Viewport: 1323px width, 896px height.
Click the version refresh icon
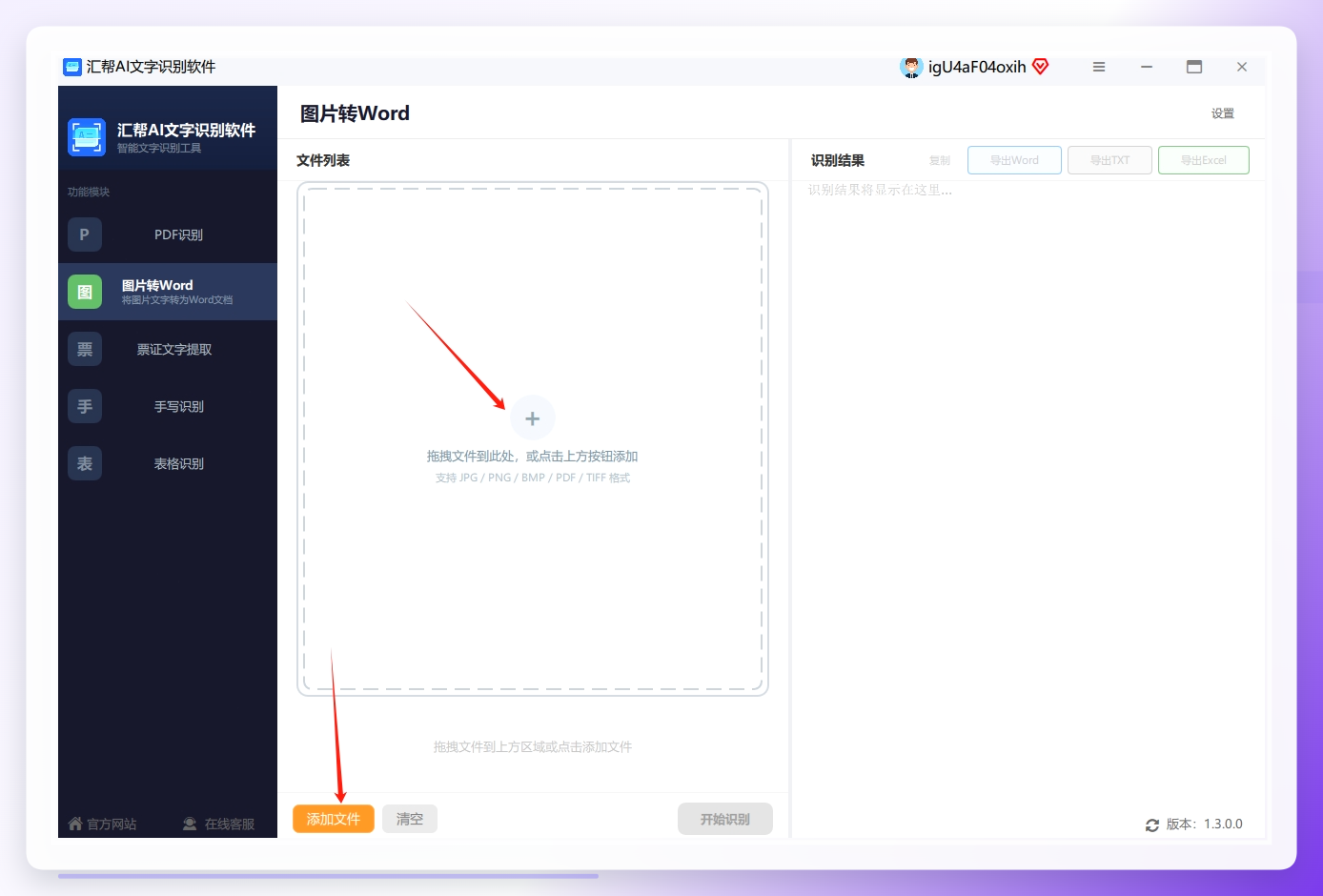1152,825
